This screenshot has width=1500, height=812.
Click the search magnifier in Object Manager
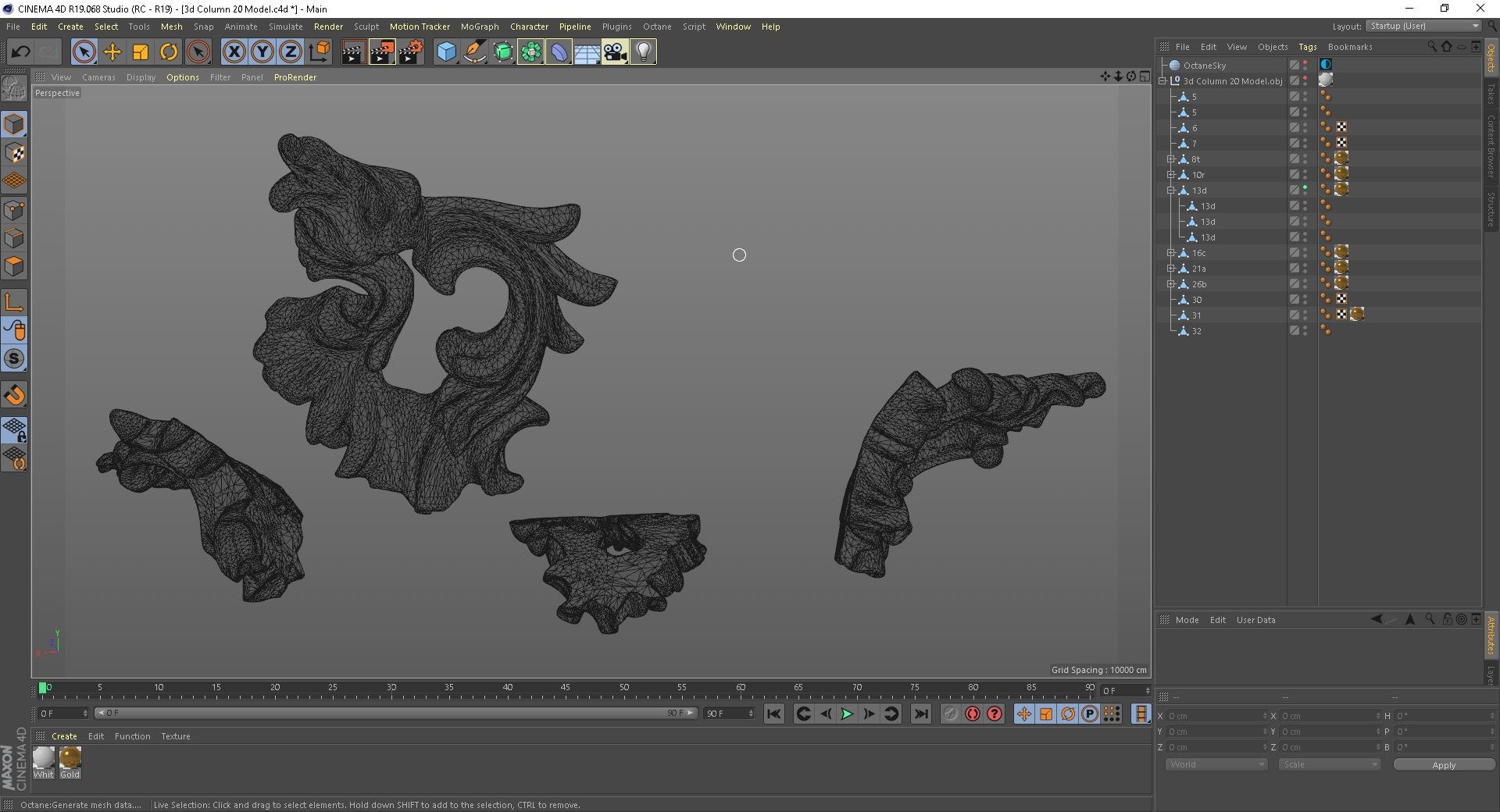coord(1431,47)
